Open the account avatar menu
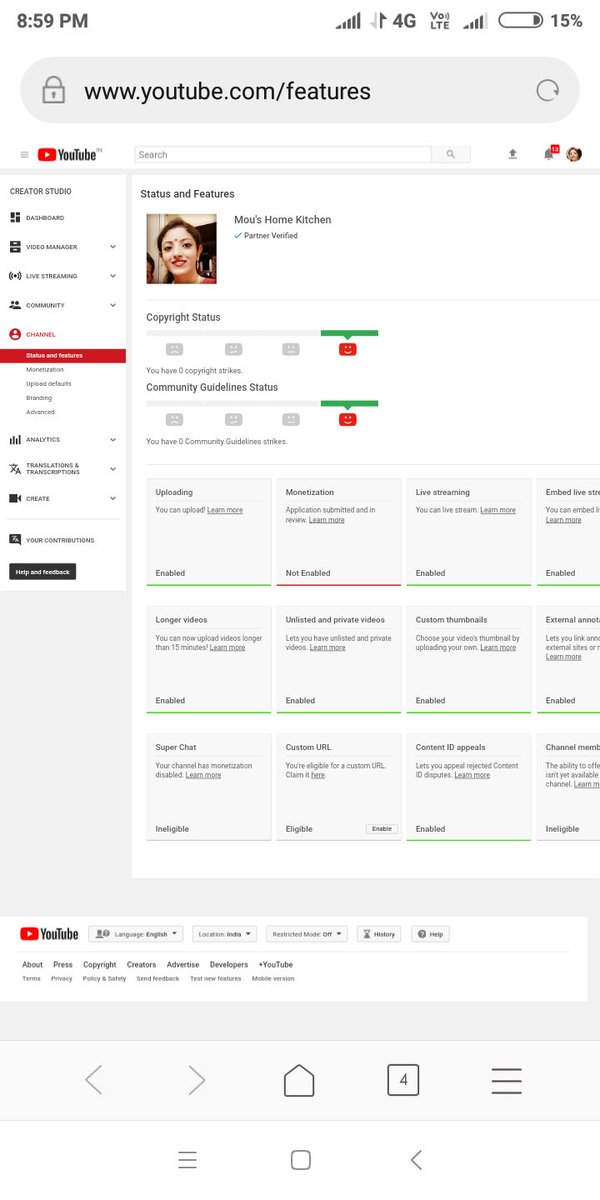Viewport: 600px width, 1200px height. [574, 154]
